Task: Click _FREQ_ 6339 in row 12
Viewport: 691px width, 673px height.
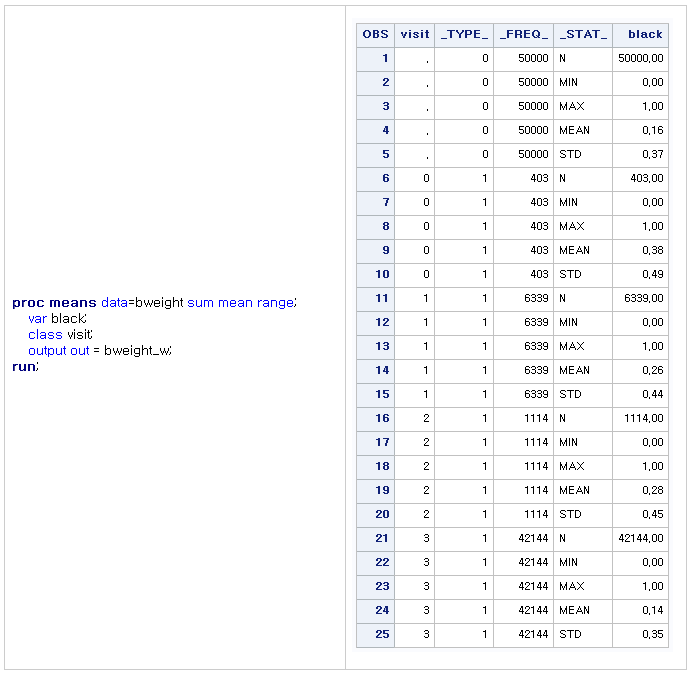Action: point(536,322)
